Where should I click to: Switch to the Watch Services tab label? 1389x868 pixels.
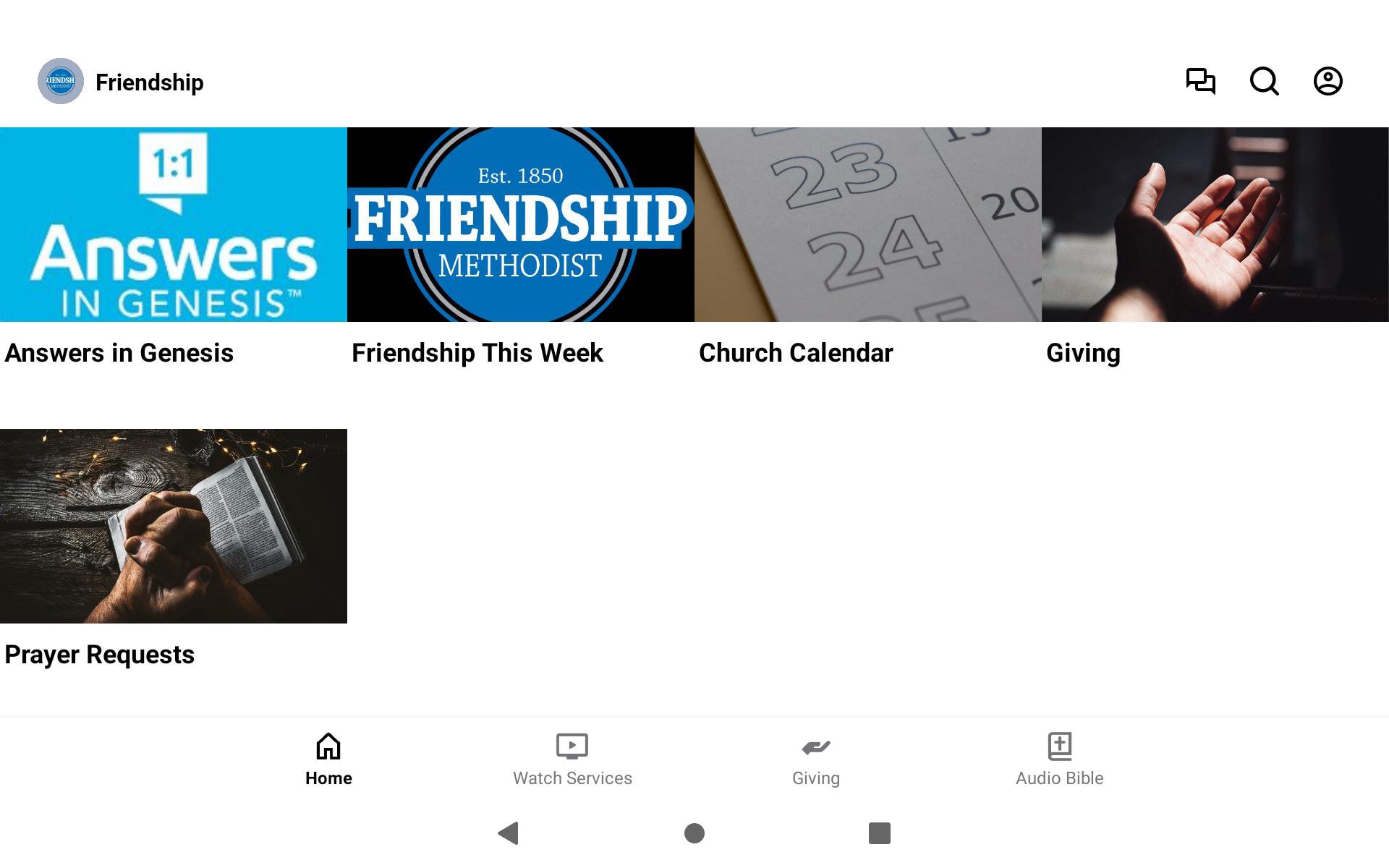tap(572, 778)
